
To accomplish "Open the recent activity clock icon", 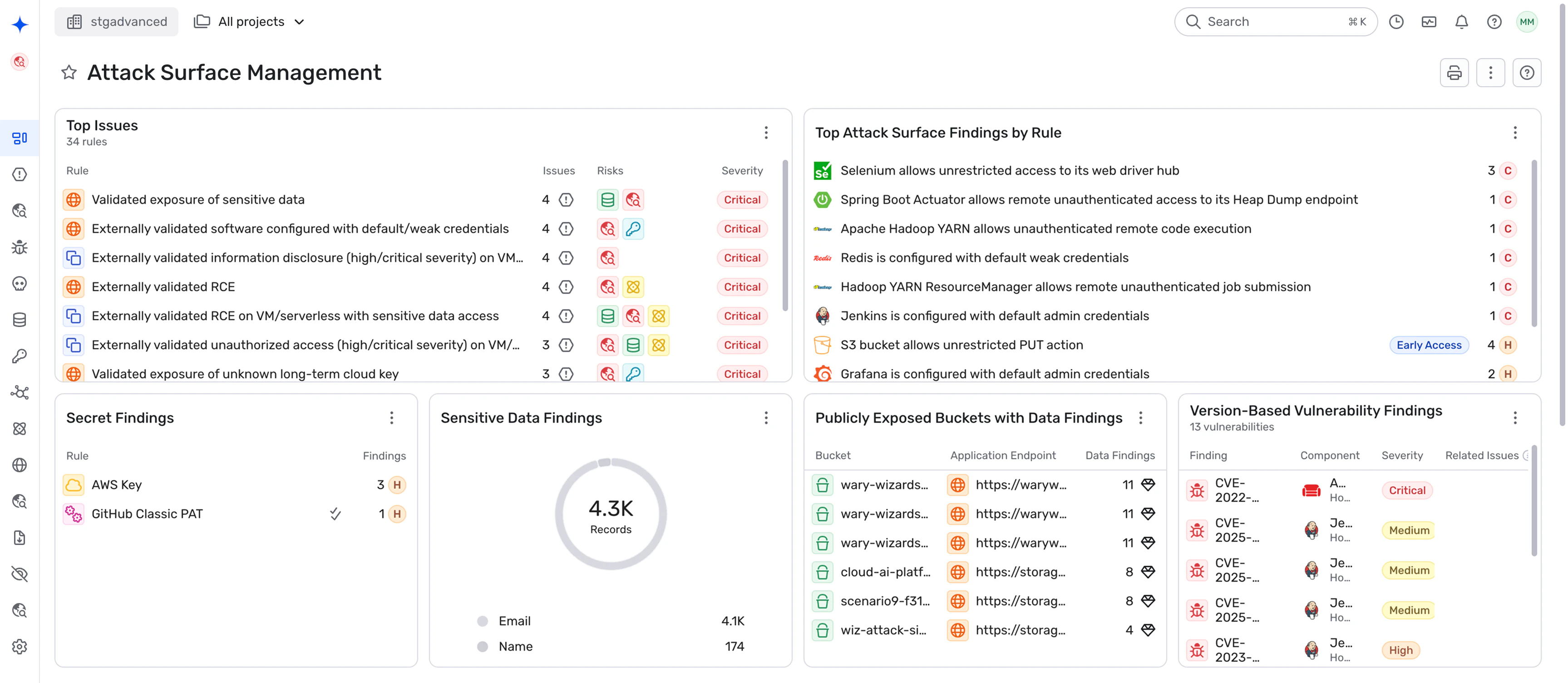I will coord(1396,22).
